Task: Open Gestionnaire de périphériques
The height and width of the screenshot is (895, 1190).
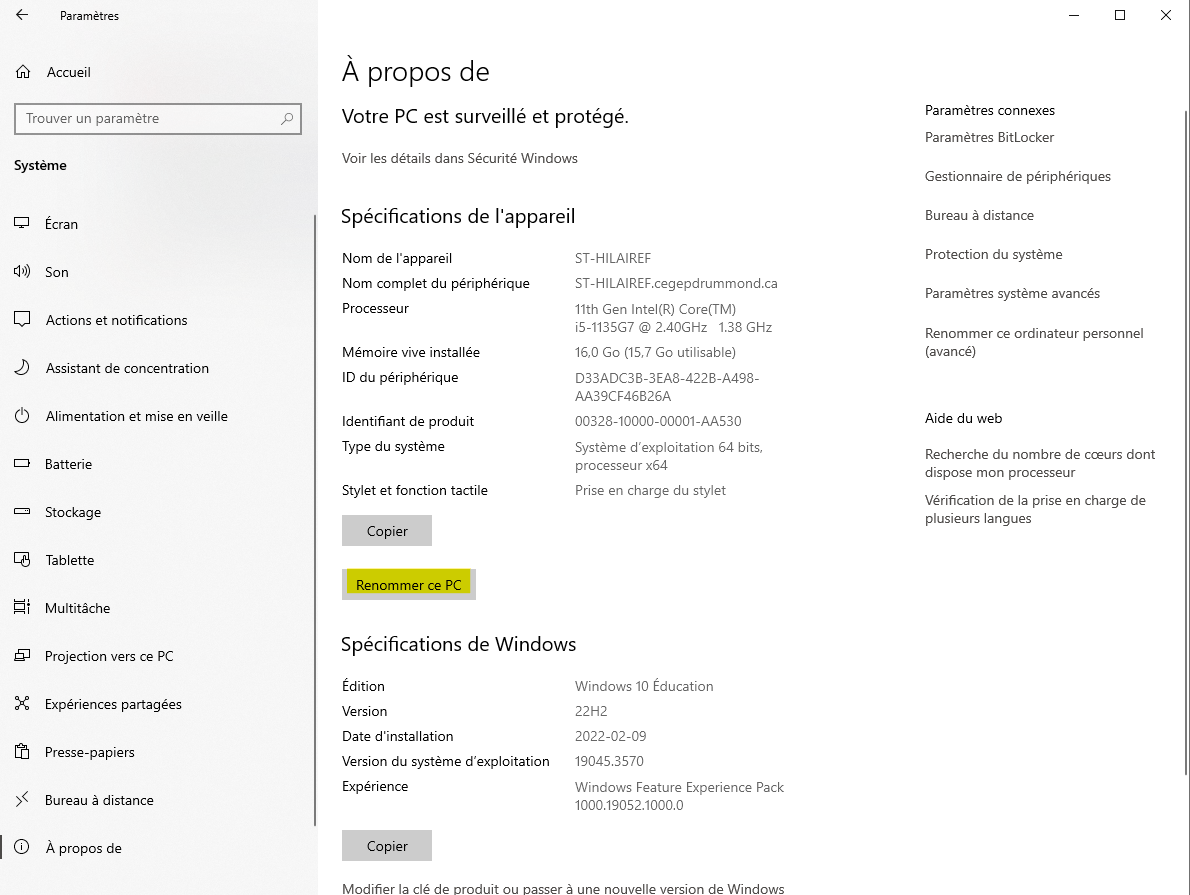Action: (1017, 176)
